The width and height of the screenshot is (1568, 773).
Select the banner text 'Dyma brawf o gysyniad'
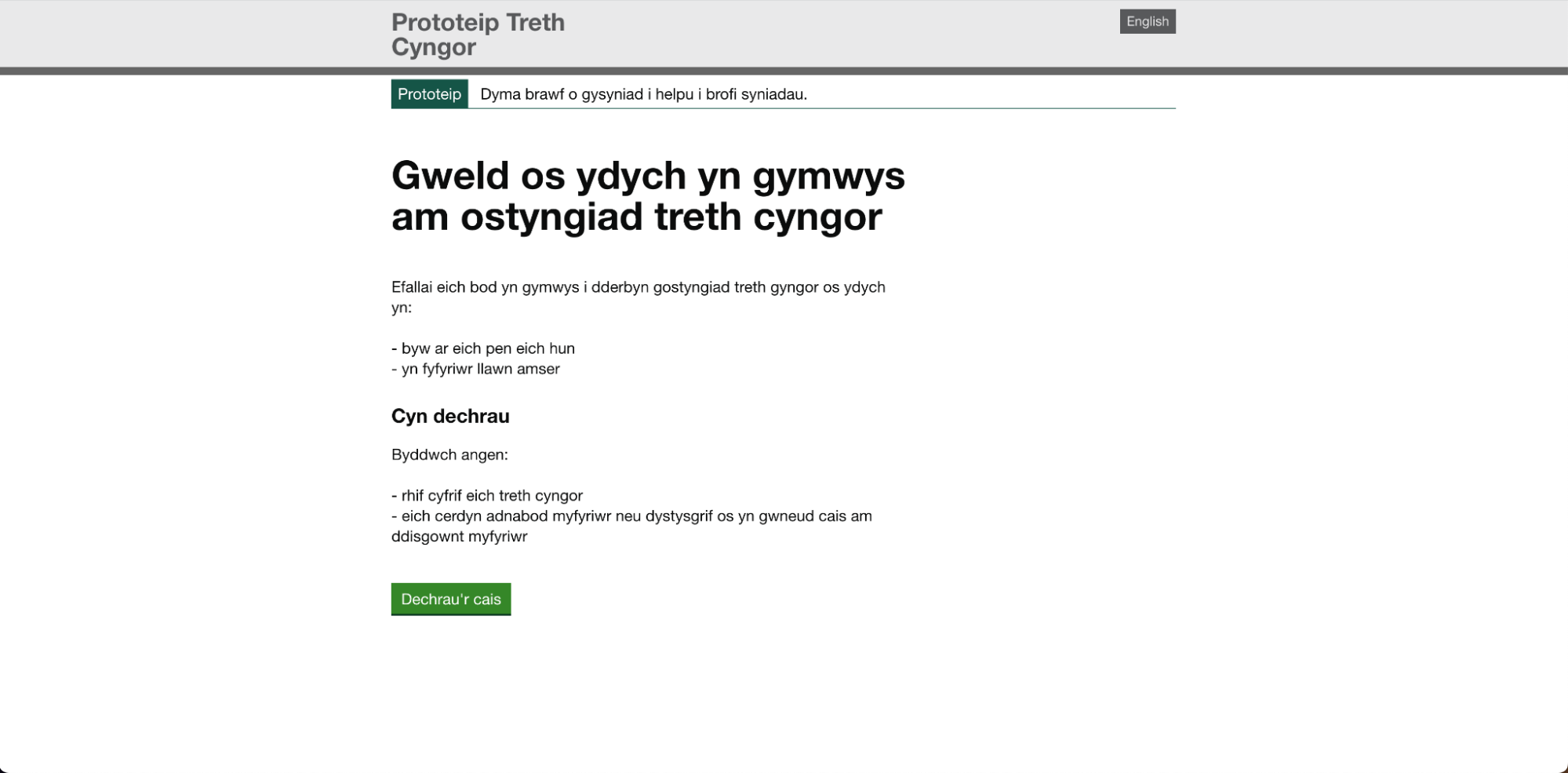pyautogui.click(x=562, y=94)
